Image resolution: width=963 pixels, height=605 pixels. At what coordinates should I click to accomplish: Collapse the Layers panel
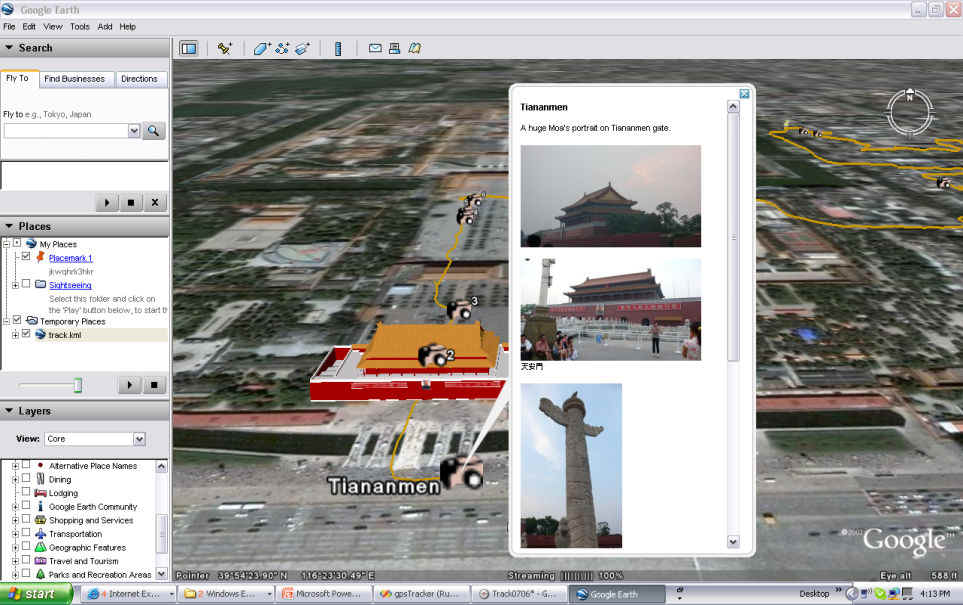click(9, 410)
